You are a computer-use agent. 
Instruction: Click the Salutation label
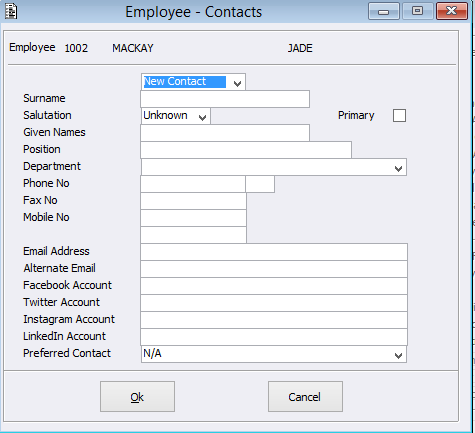(47, 115)
